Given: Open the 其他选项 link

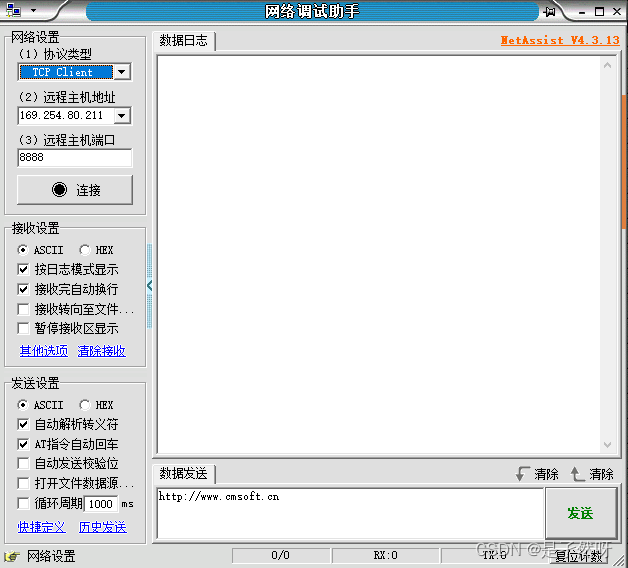Looking at the screenshot, I should (x=44, y=351).
